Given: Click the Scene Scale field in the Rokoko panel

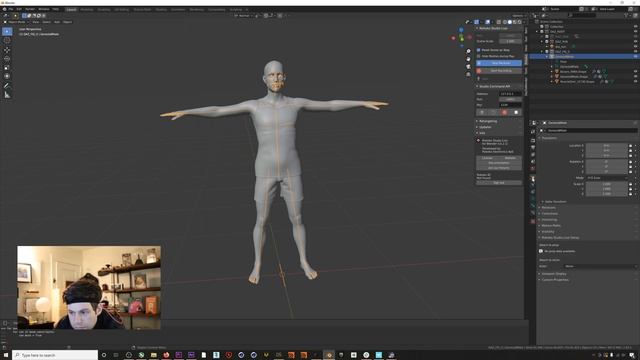Looking at the screenshot, I should click(510, 41).
